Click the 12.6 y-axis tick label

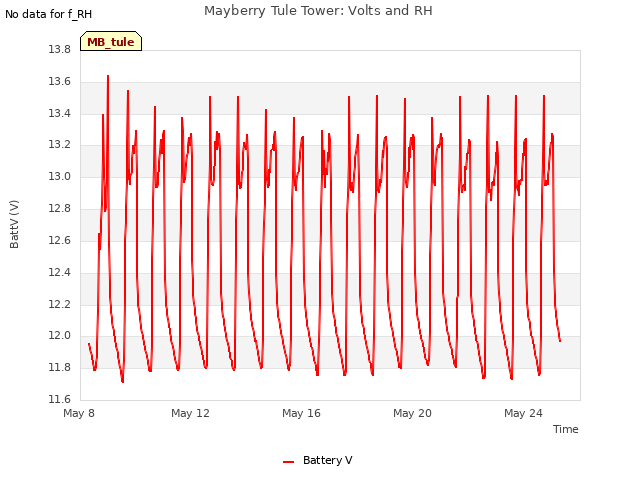[x=60, y=240]
